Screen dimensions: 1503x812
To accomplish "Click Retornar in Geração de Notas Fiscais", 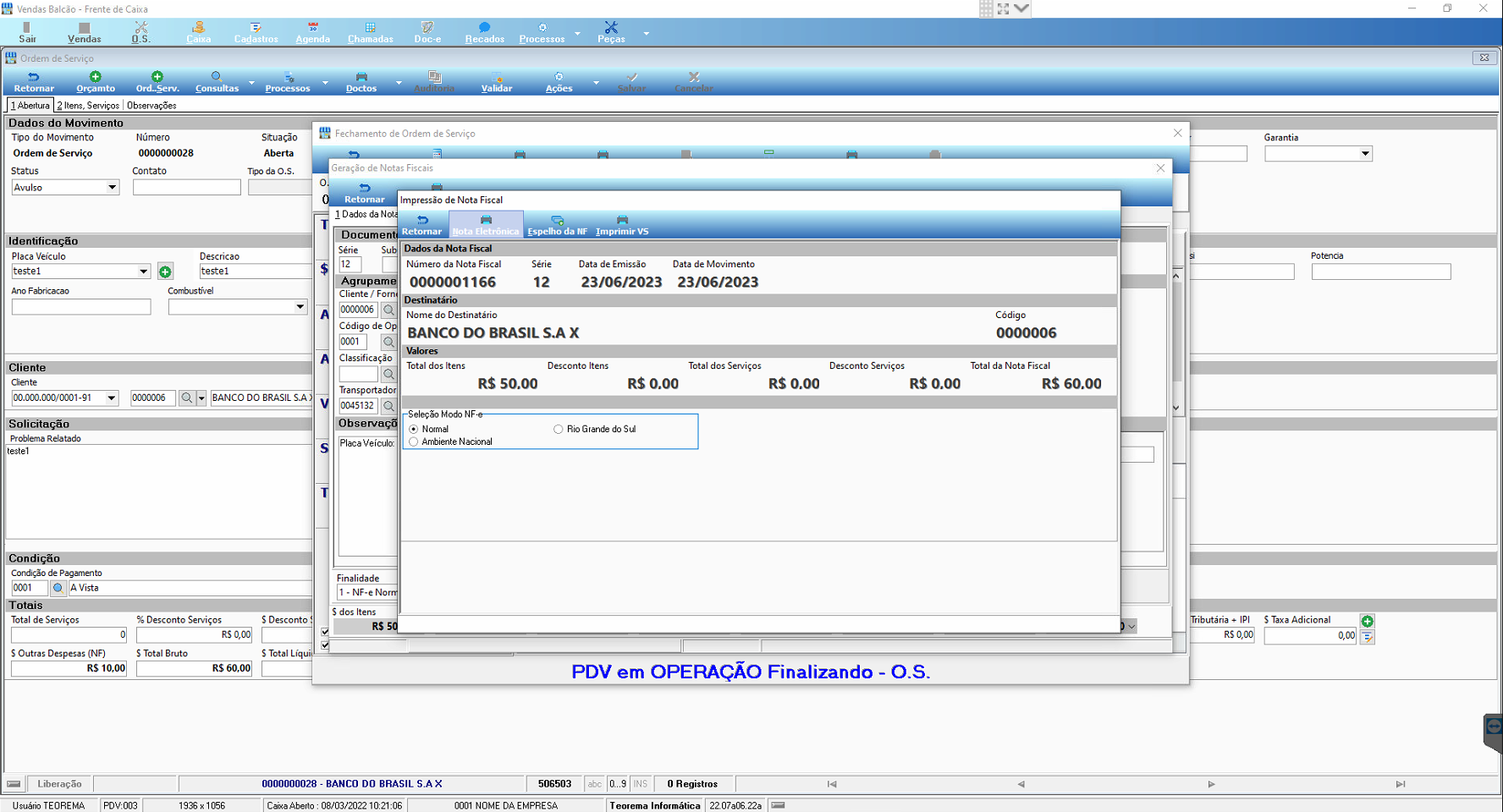I will 365,194.
